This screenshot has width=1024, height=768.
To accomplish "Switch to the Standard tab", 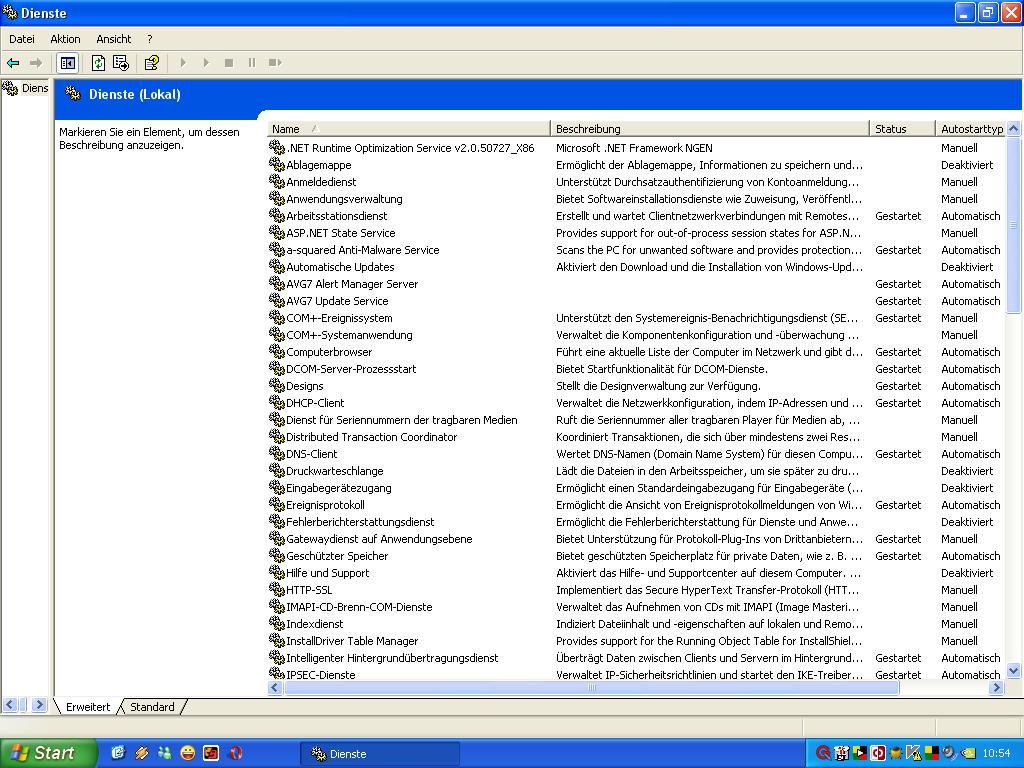I will [152, 707].
